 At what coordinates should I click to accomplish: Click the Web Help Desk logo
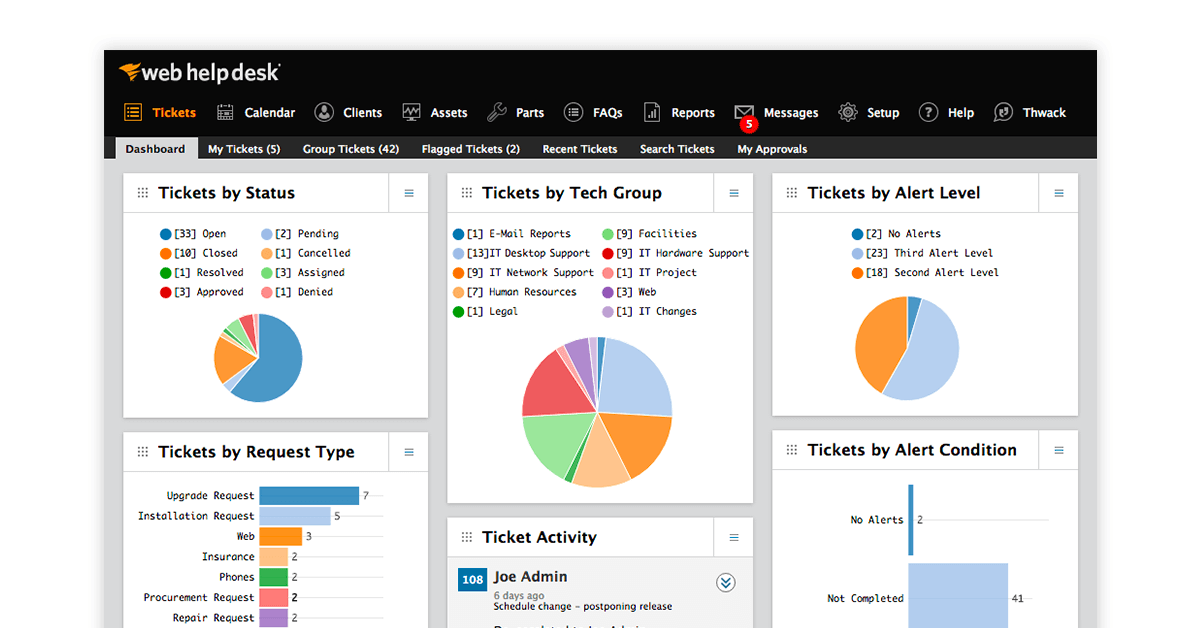coord(200,72)
